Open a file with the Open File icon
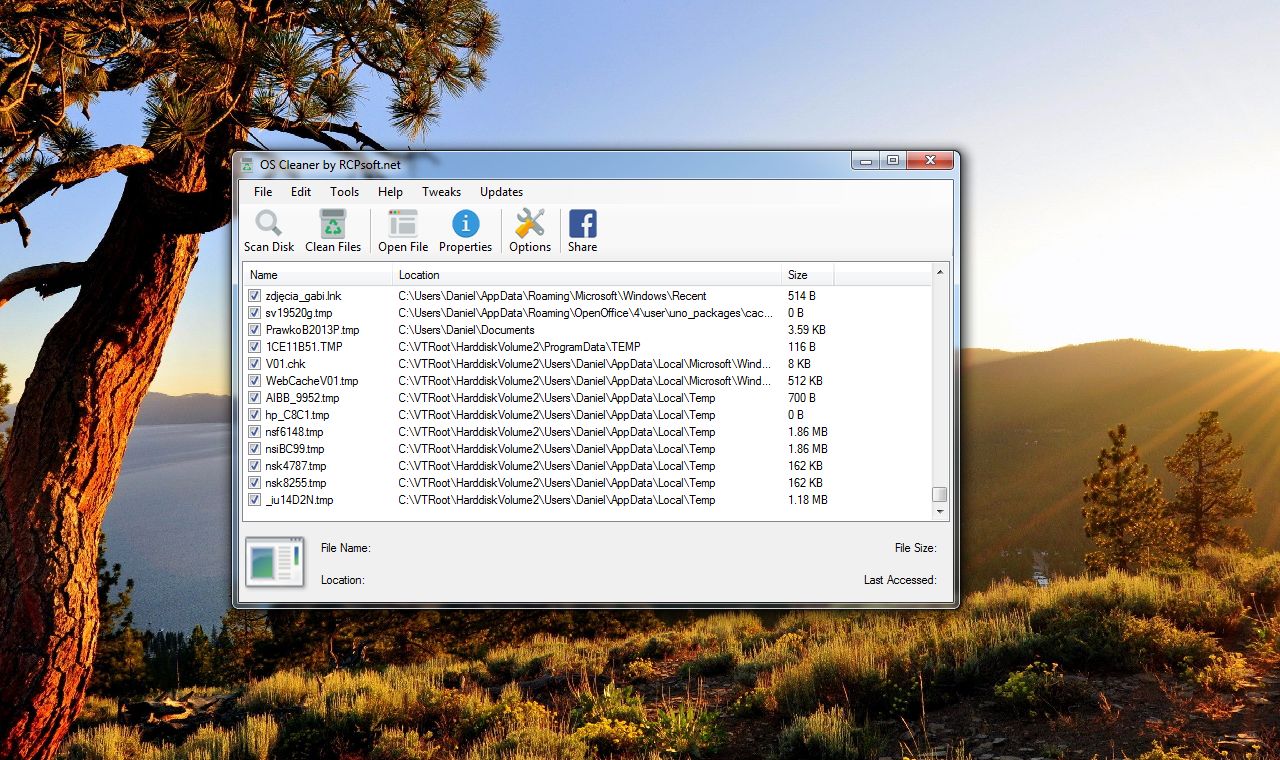Viewport: 1280px width, 760px height. point(402,230)
